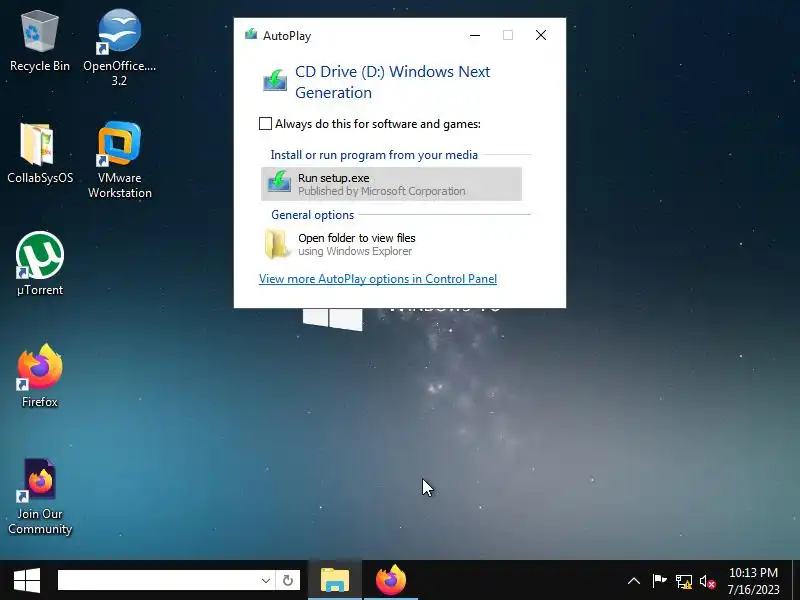Minimize the AutoPlay window
The image size is (800, 600).
[x=475, y=35]
